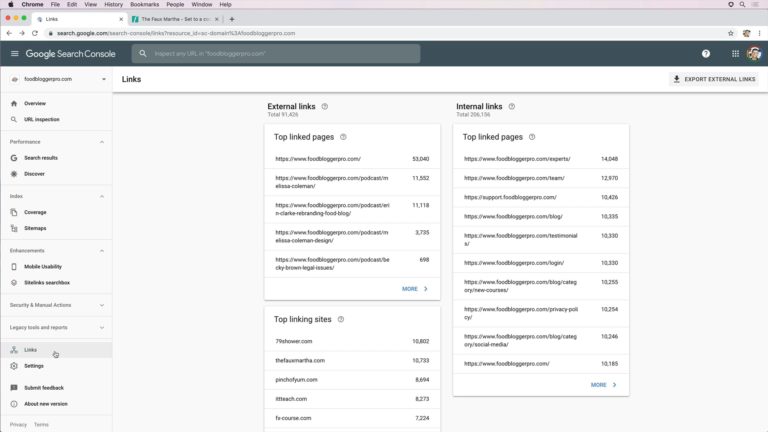Open the foodbloggerpro.com/login/ internal row
The image size is (768, 432).
click(x=541, y=263)
